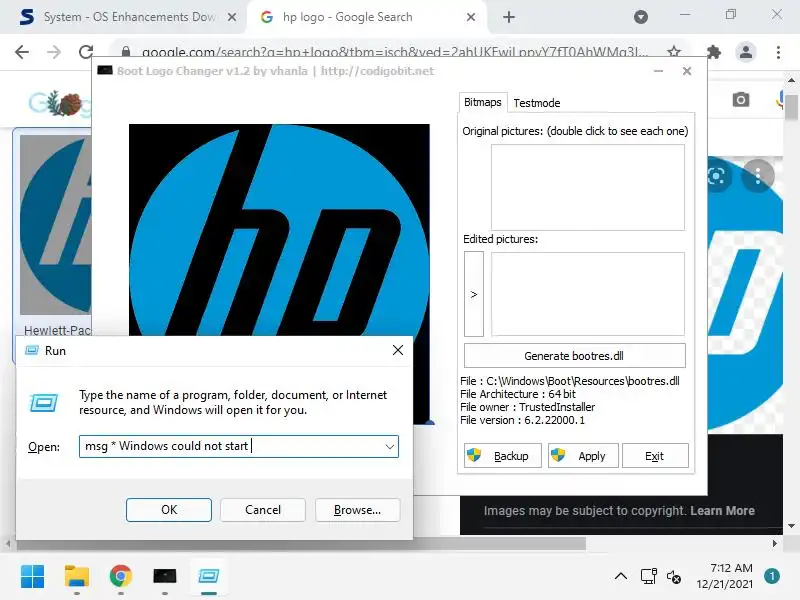Click the network status tray icon

point(648,577)
